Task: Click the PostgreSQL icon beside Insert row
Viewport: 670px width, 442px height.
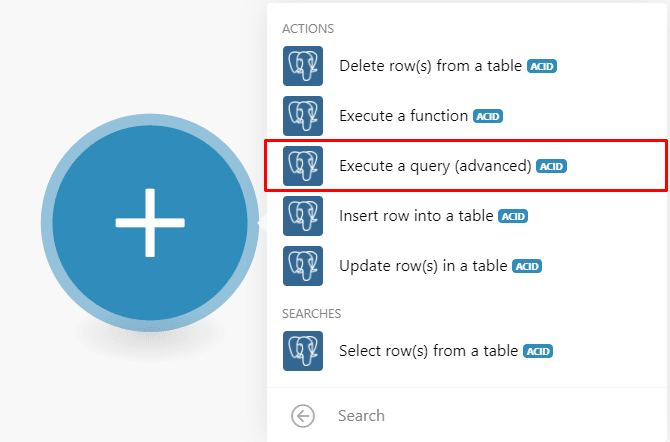Action: [x=303, y=216]
